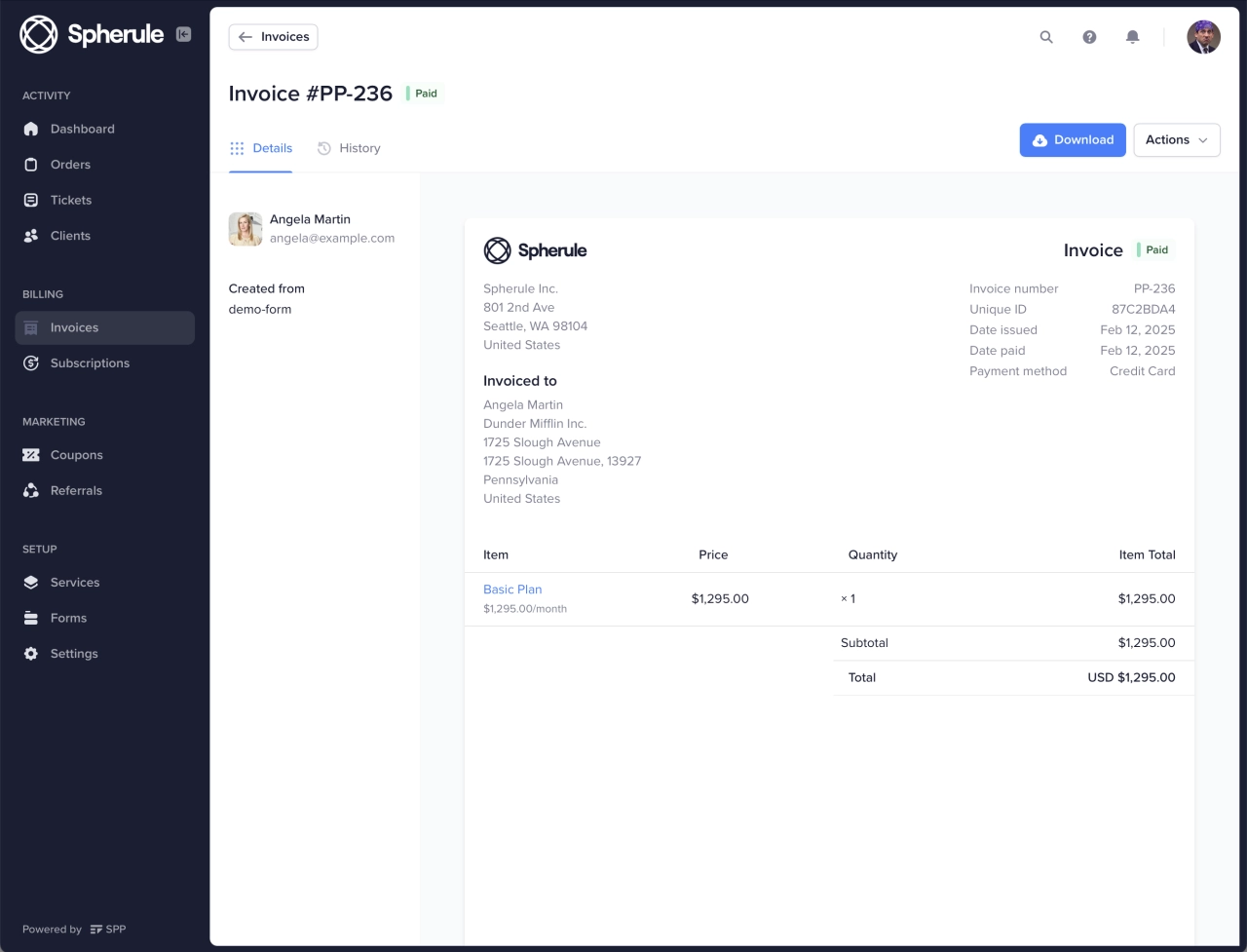This screenshot has height=952, width=1247.
Task: Click the Credit Card payment method value
Action: tap(1142, 371)
